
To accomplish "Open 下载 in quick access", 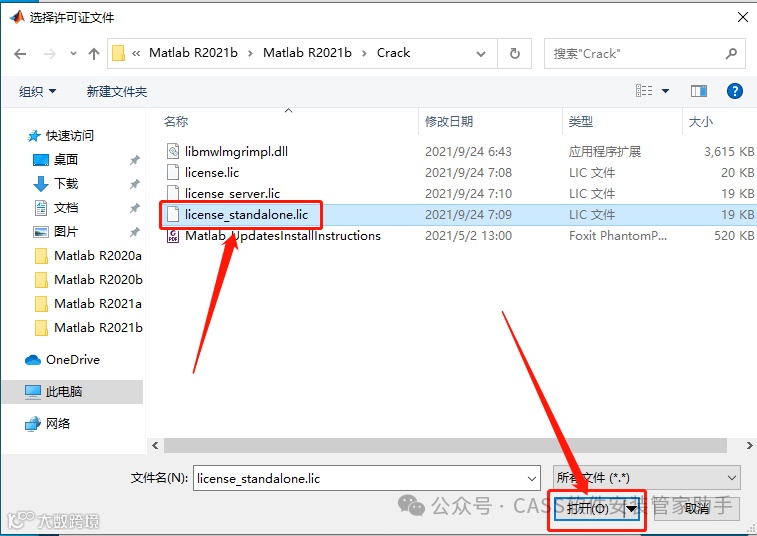I will (x=66, y=183).
